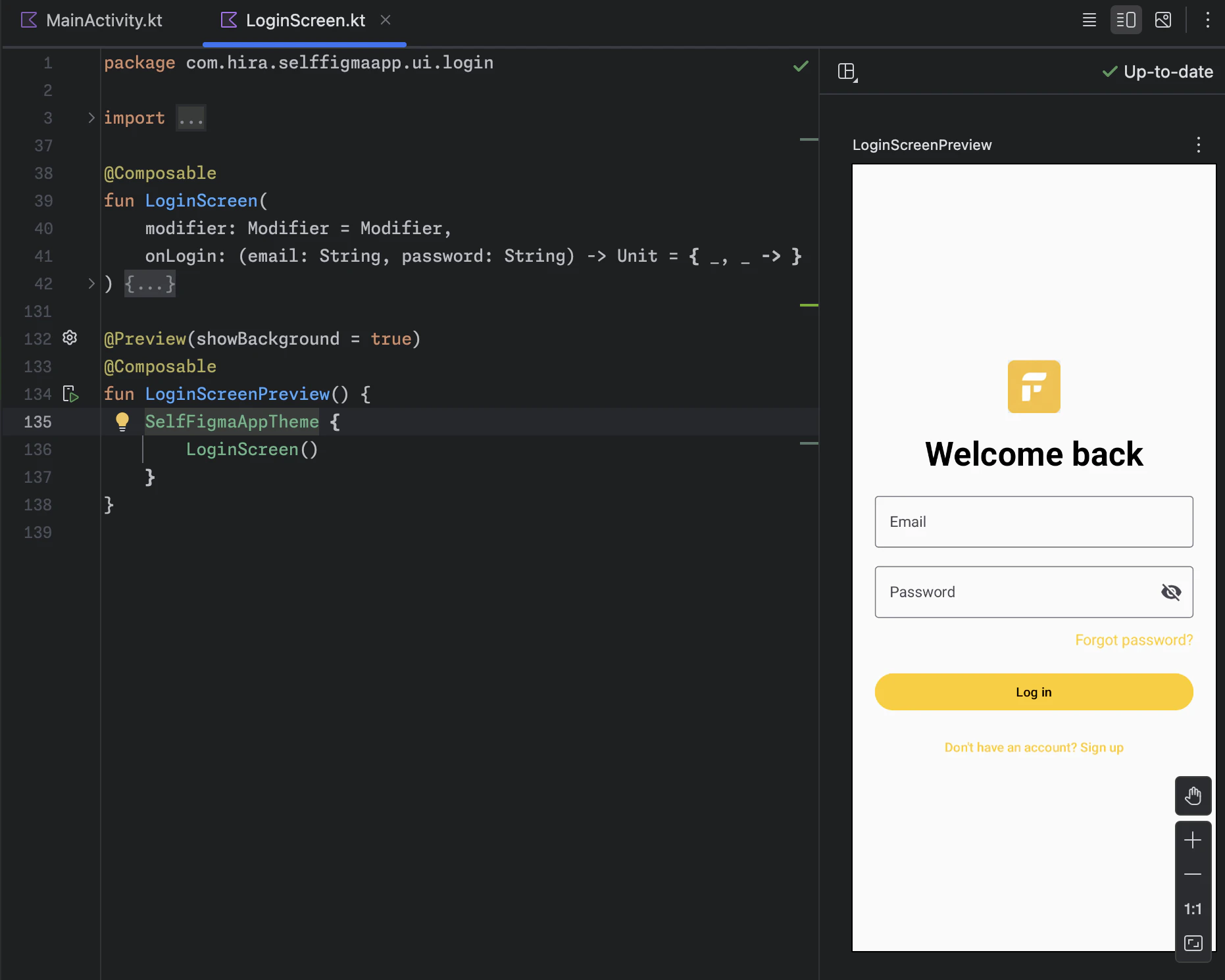Image resolution: width=1225 pixels, height=980 pixels.
Task: Expand the collapsed LoginScreen function body
Action: coord(91,283)
